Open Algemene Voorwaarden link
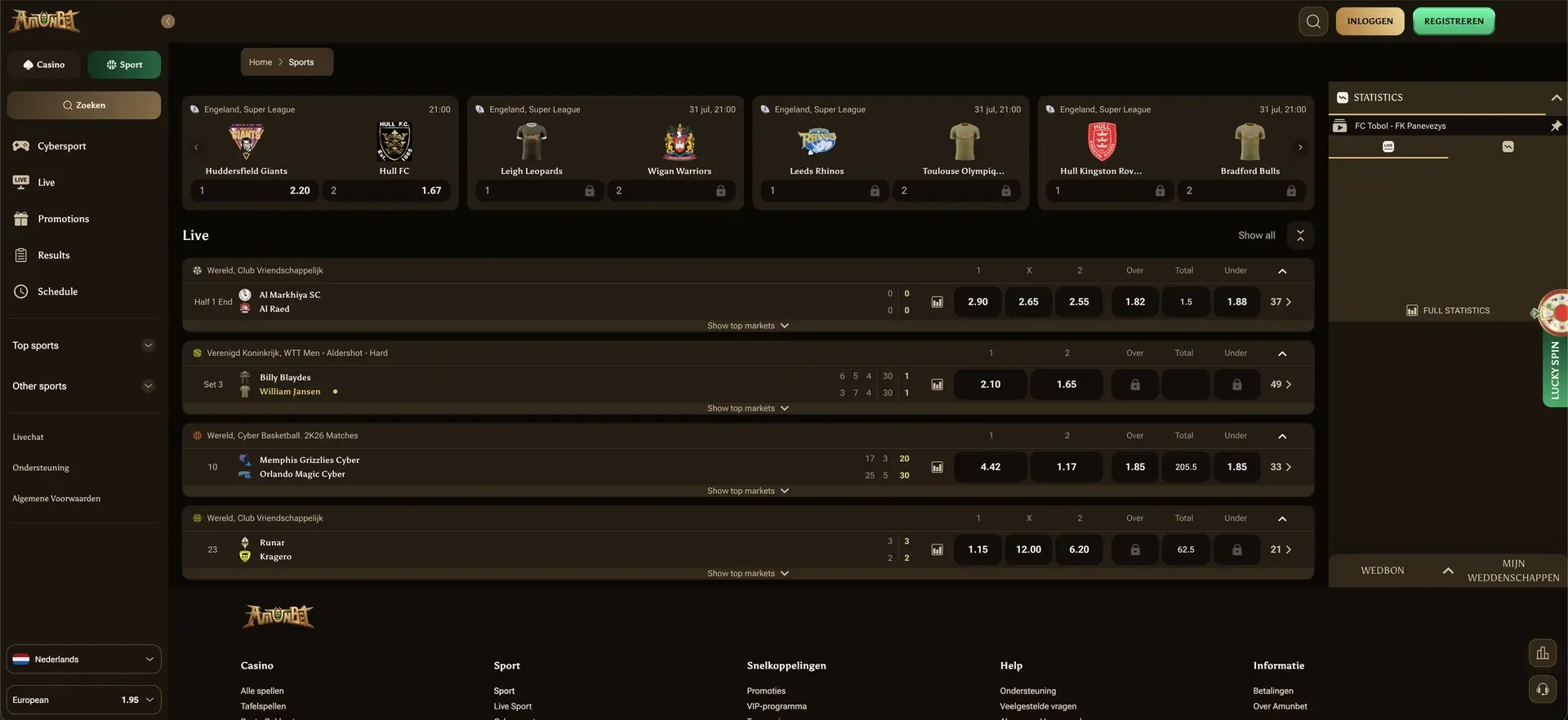1568x720 pixels. (x=56, y=499)
